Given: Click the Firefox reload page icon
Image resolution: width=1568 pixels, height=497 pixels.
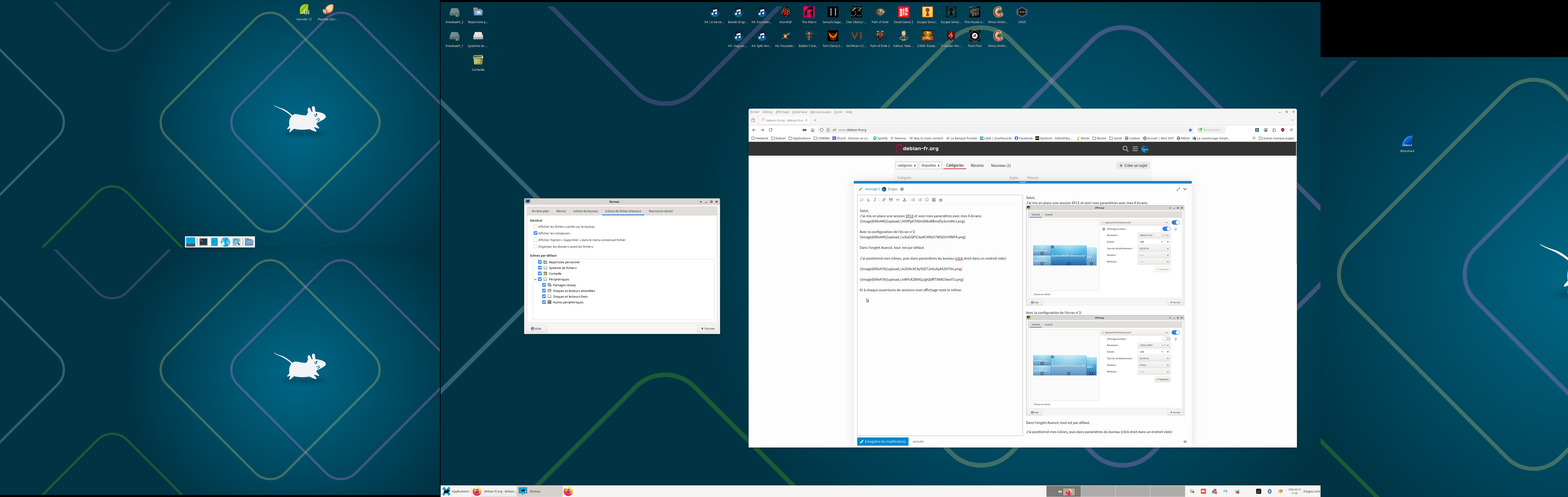Looking at the screenshot, I should click(x=771, y=129).
